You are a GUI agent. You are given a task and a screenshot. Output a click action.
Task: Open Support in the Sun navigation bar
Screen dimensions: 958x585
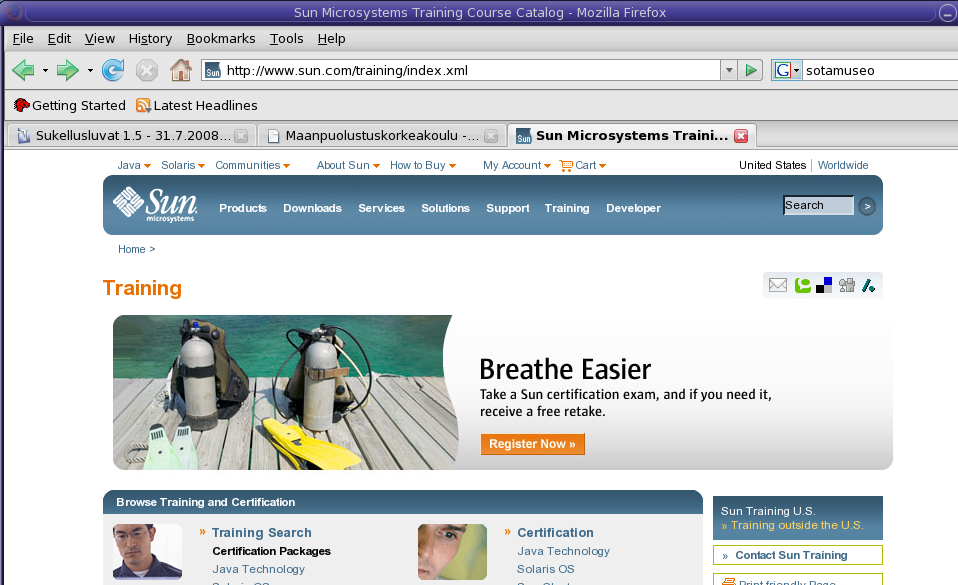coord(508,208)
